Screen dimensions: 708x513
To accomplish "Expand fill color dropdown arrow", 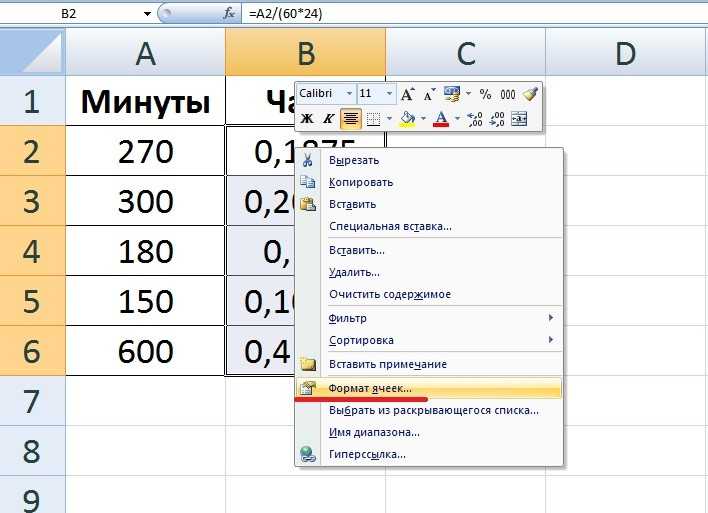I will (x=423, y=119).
